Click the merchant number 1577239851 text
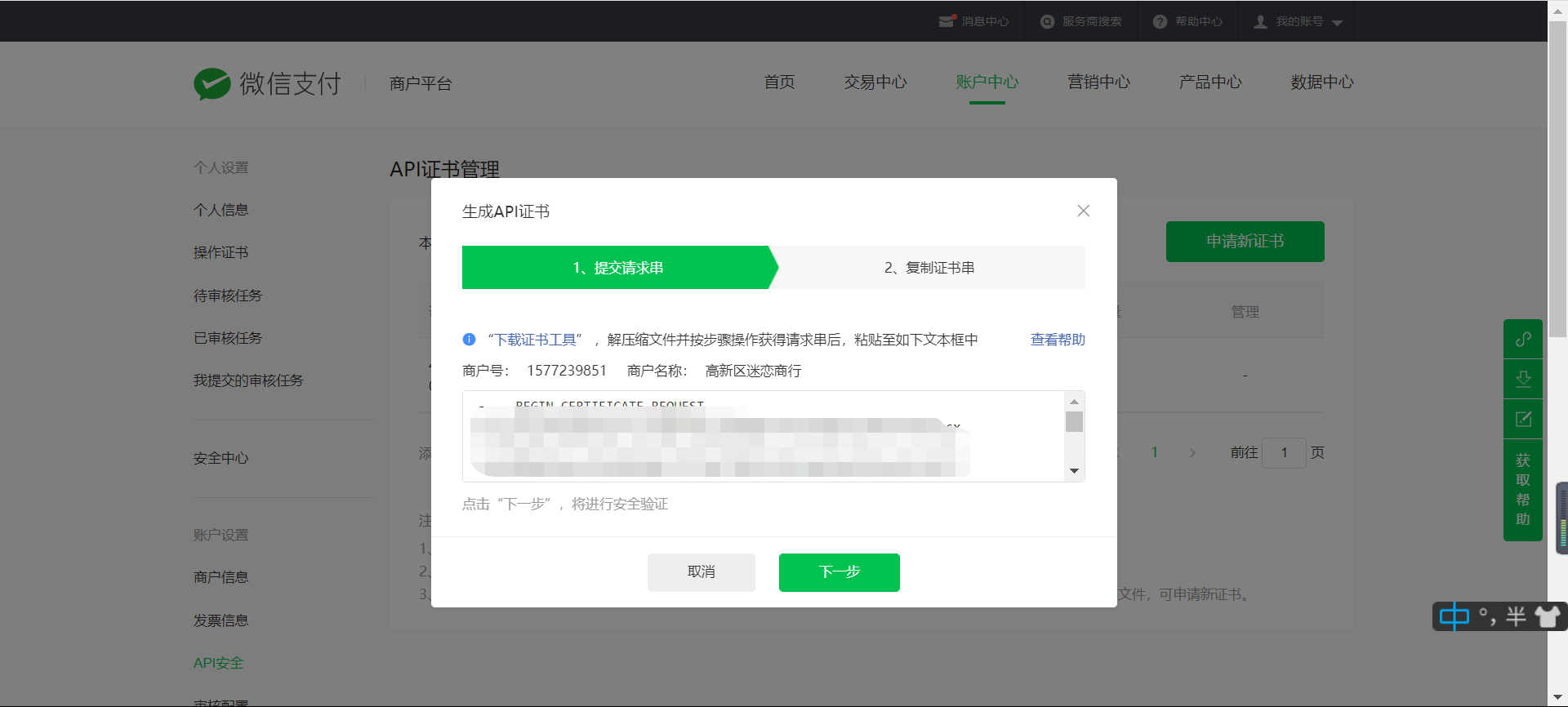This screenshot has width=1568, height=707. (x=567, y=371)
